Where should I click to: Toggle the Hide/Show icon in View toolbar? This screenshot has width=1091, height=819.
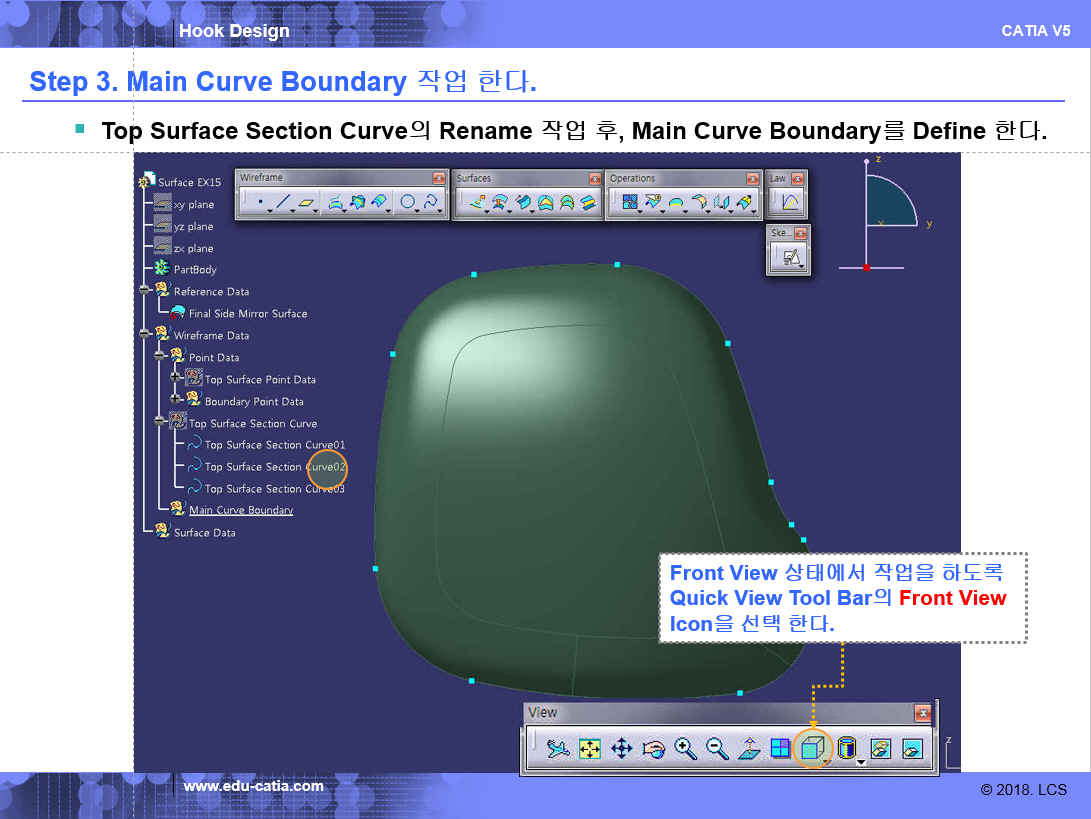coord(880,748)
